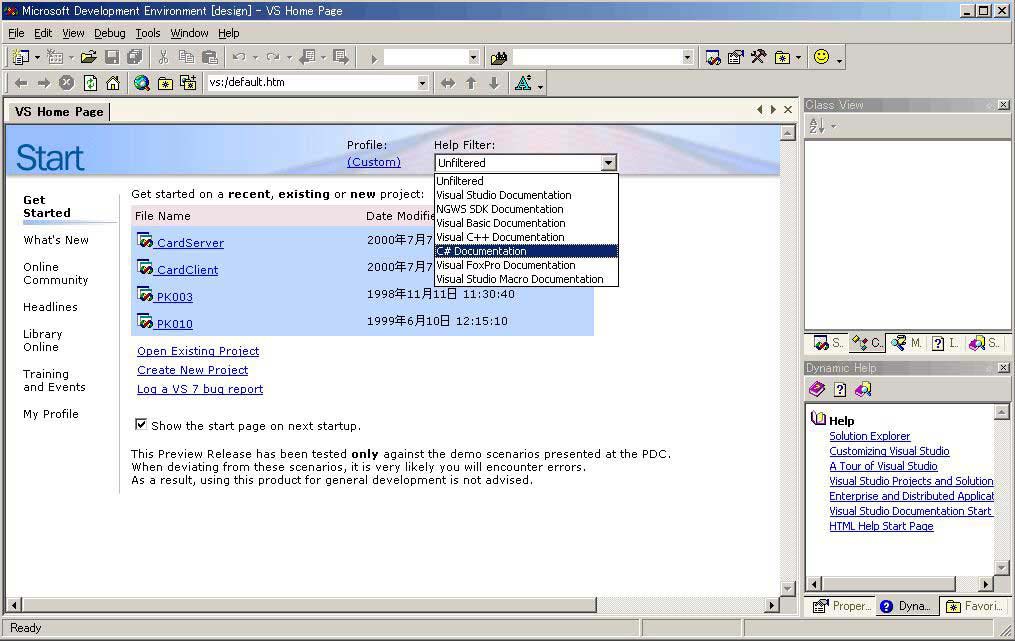The width and height of the screenshot is (1015, 641).
Task: Click the Search the Web globe icon
Action: [x=142, y=83]
